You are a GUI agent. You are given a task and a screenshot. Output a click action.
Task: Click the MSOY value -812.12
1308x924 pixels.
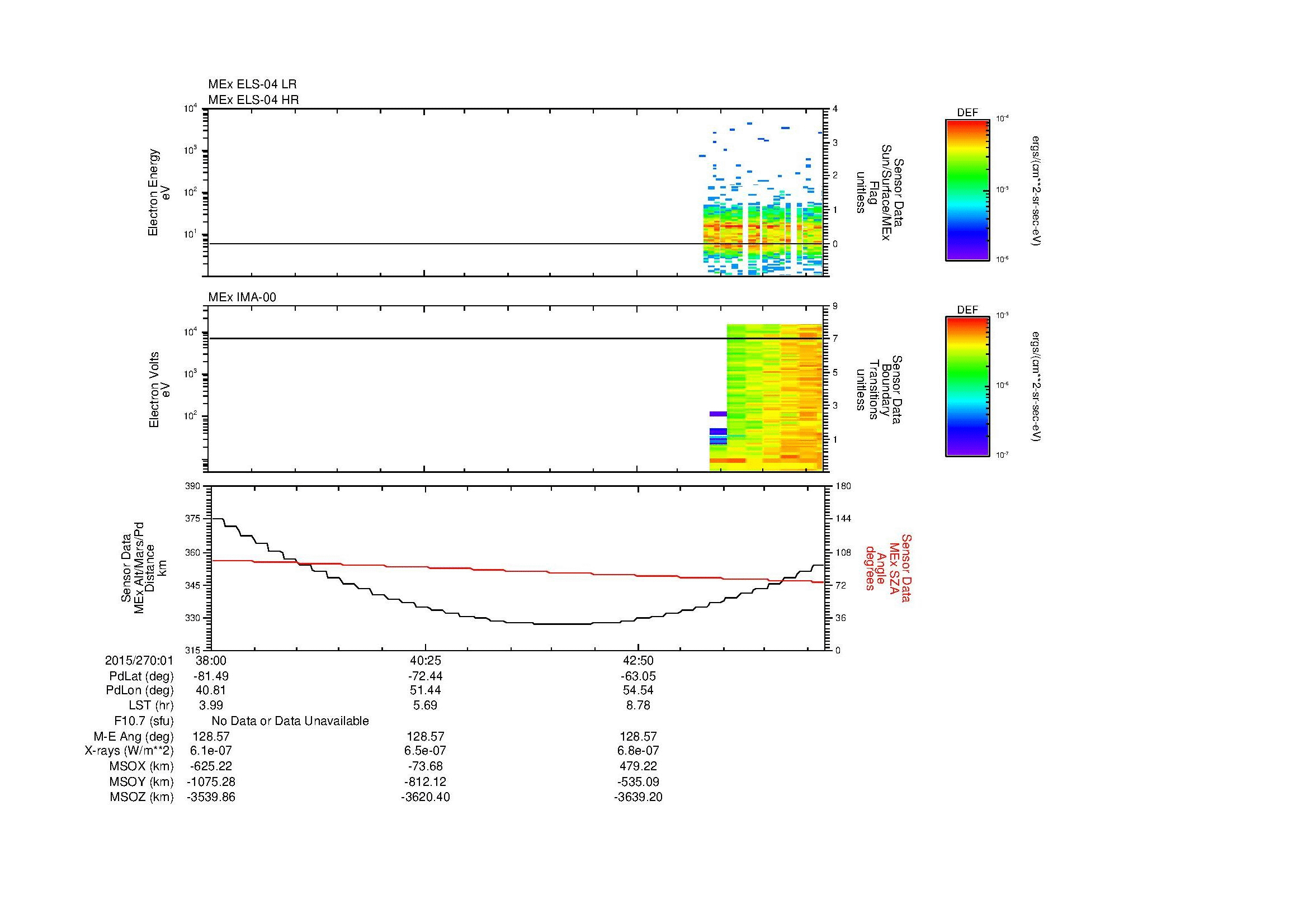425,781
